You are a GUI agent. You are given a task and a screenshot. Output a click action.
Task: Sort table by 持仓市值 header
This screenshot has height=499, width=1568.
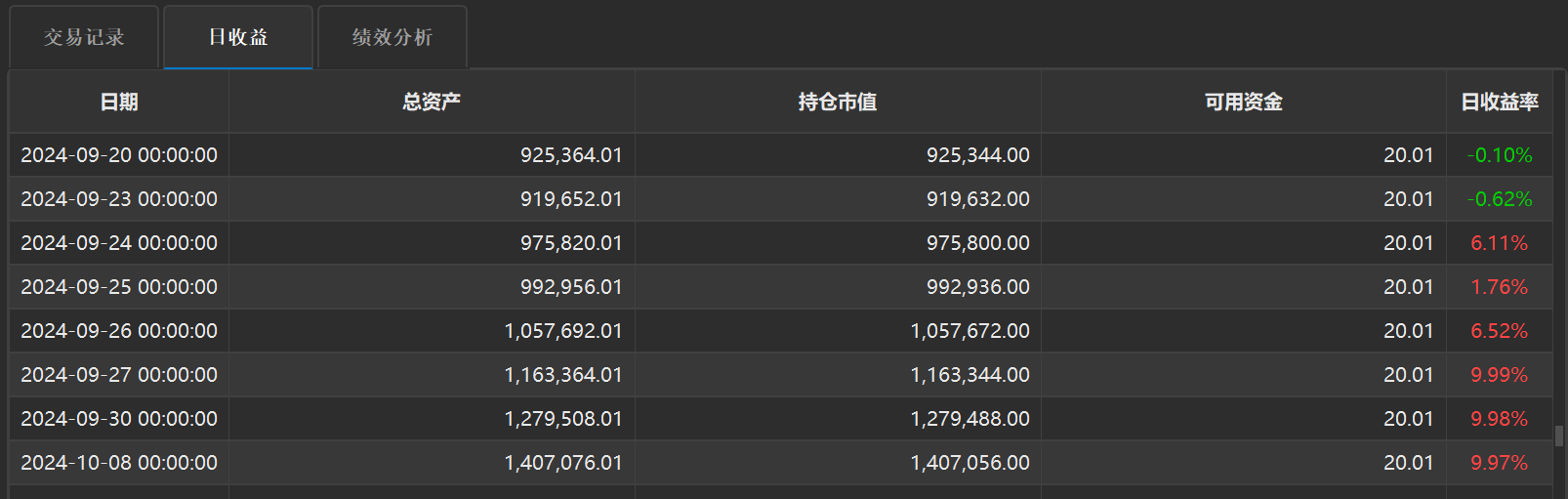pos(838,102)
